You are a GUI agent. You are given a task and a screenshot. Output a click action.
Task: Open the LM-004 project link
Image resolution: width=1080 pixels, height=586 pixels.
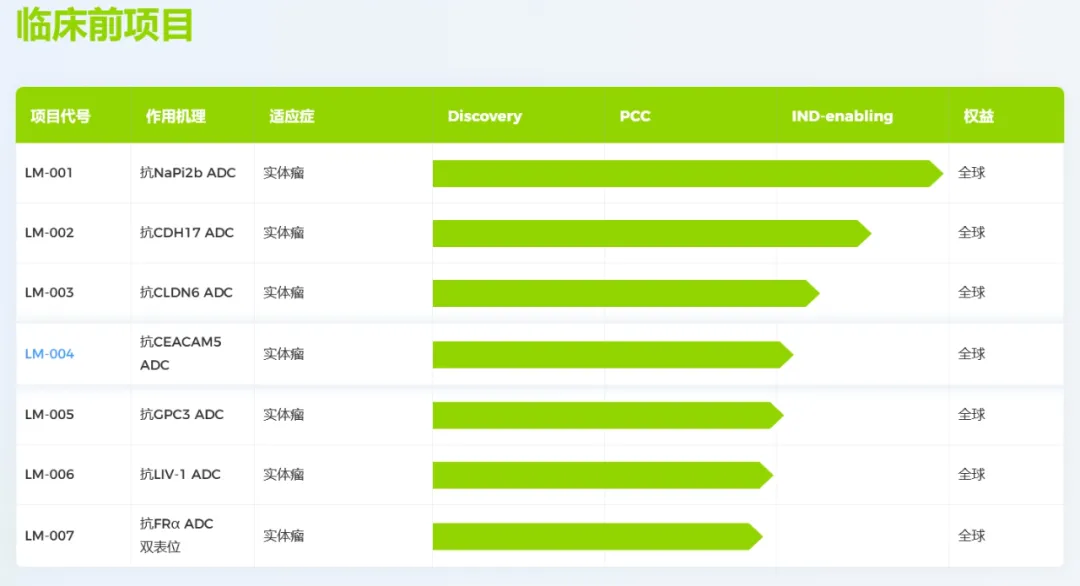pyautogui.click(x=49, y=354)
